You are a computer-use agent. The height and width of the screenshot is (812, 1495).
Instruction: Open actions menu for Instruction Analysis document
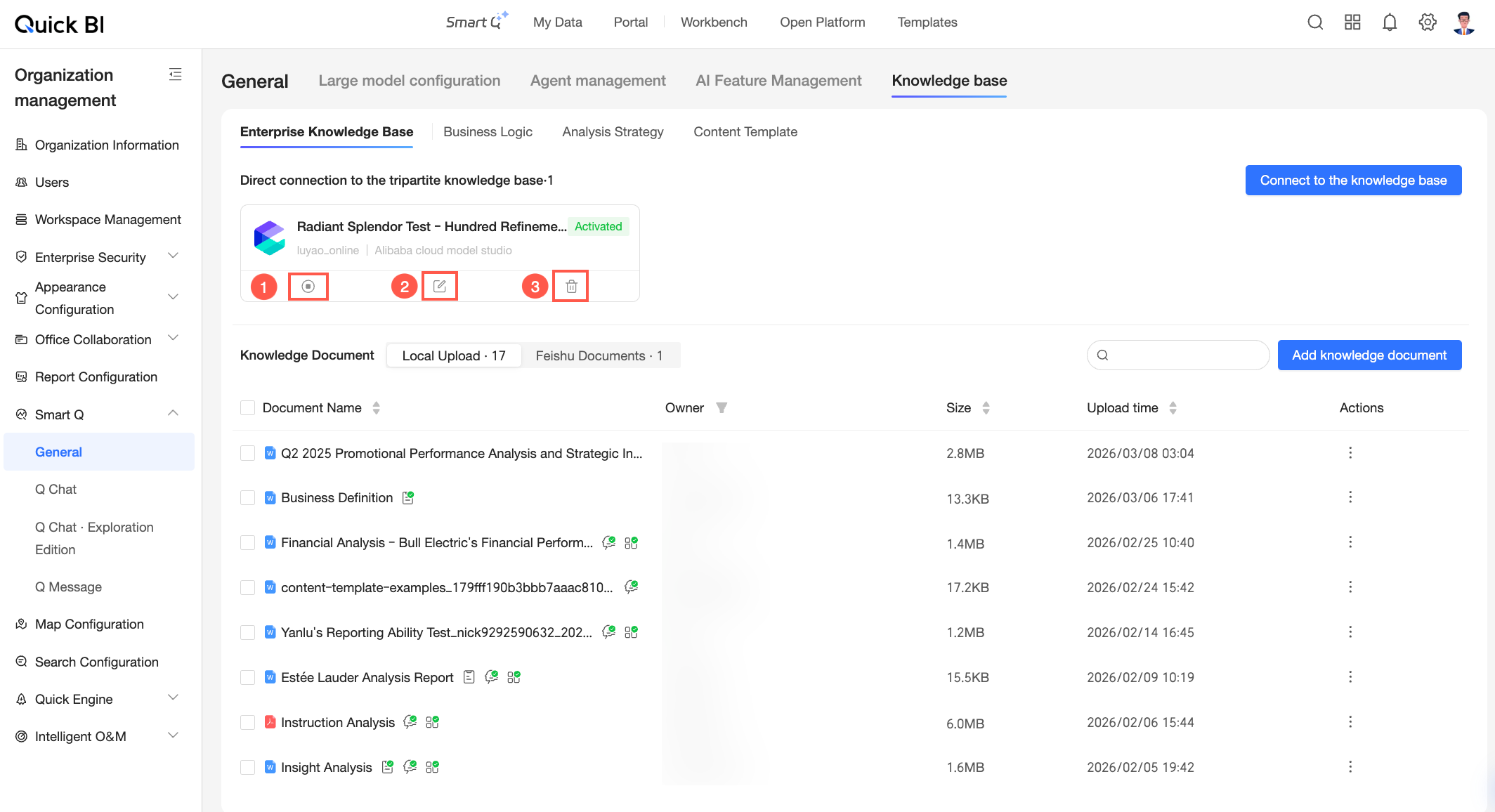[1350, 722]
